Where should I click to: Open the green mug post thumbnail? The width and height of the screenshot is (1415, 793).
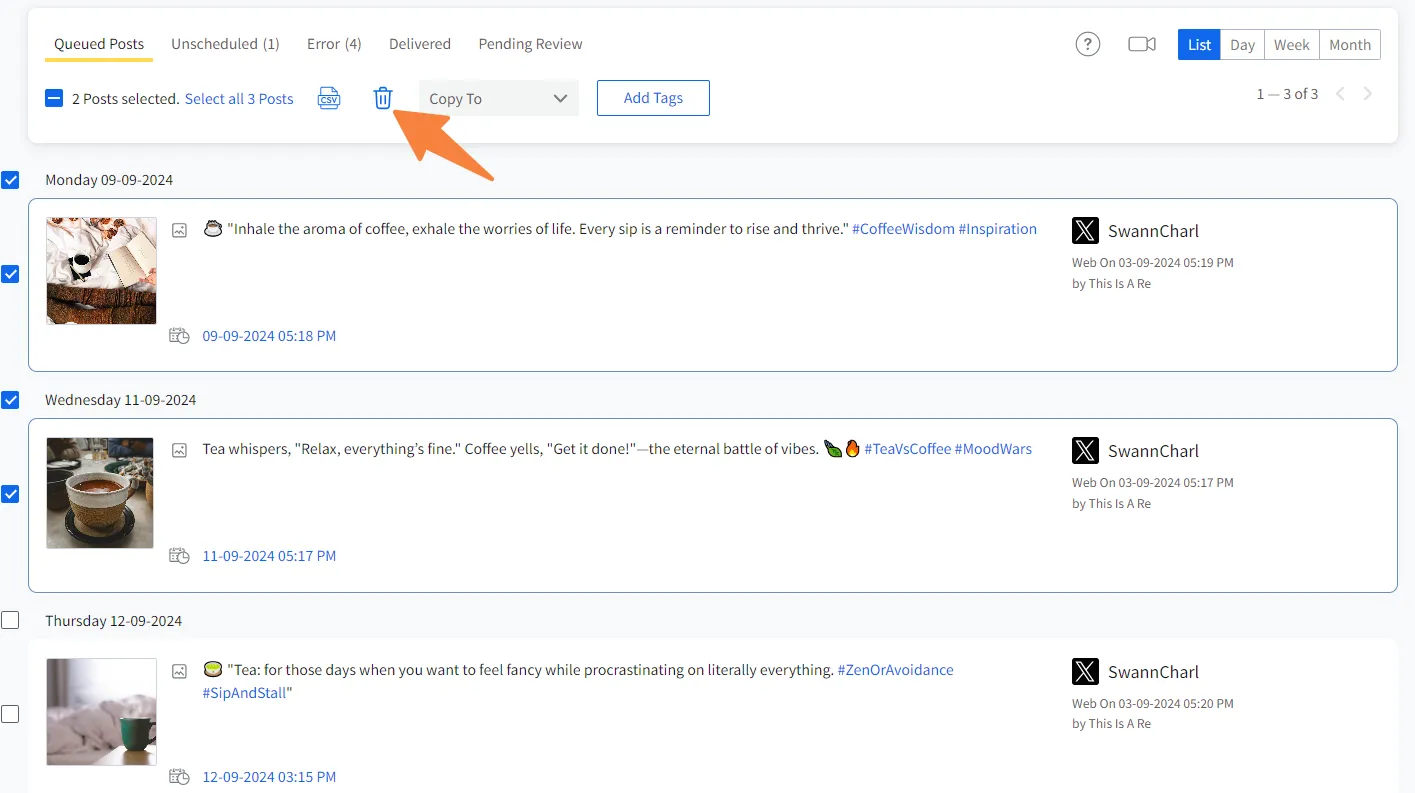(x=101, y=712)
